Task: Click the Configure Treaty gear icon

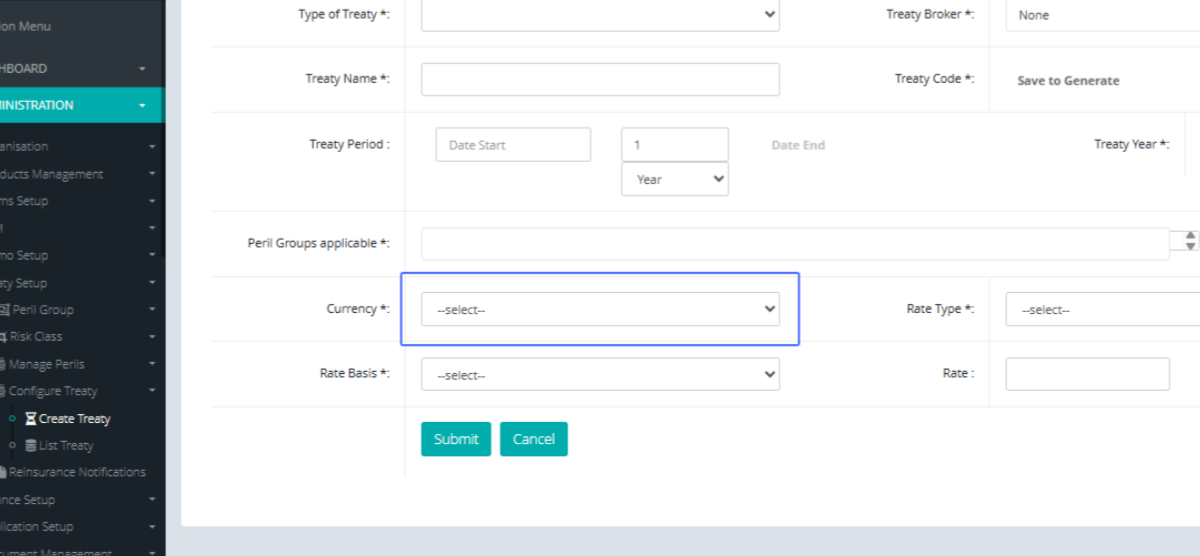Action: [3, 391]
